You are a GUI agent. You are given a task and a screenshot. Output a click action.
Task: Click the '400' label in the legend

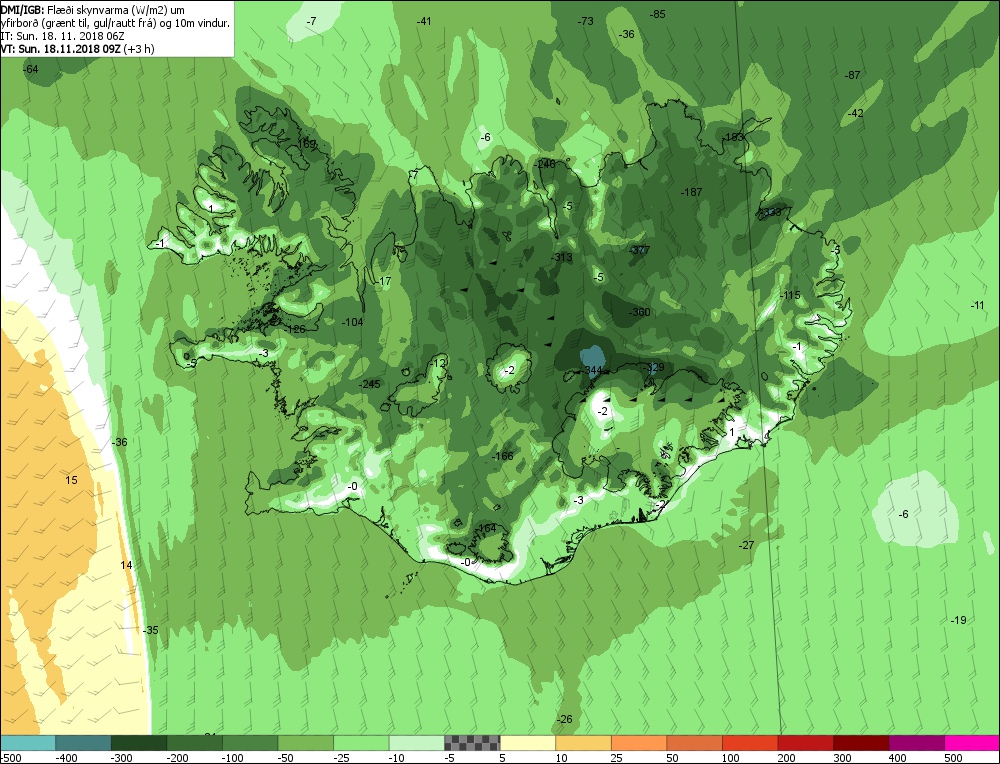point(897,758)
